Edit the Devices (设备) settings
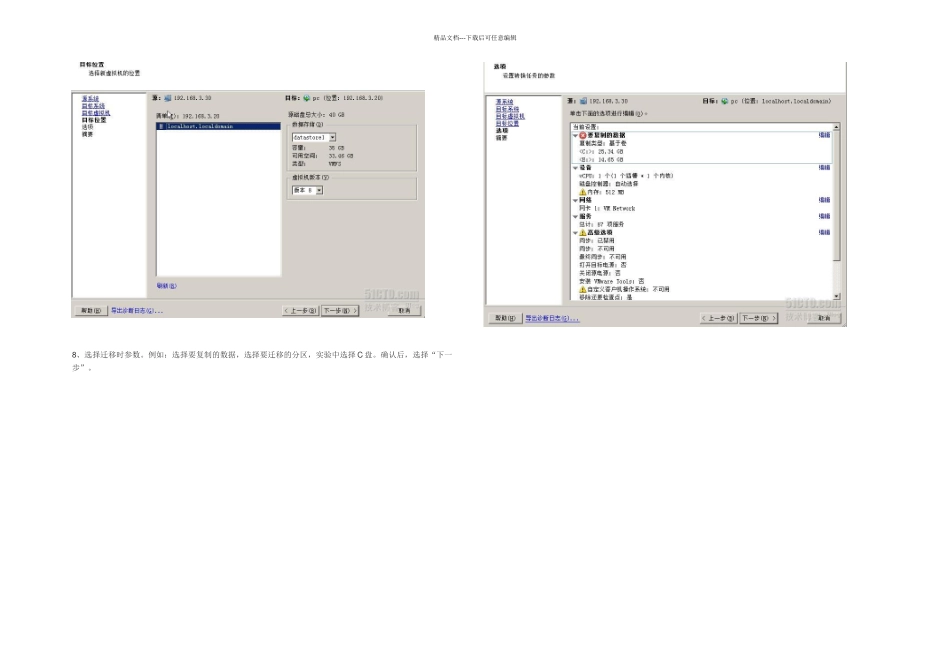Screen dimensions: 950x672 (825, 168)
